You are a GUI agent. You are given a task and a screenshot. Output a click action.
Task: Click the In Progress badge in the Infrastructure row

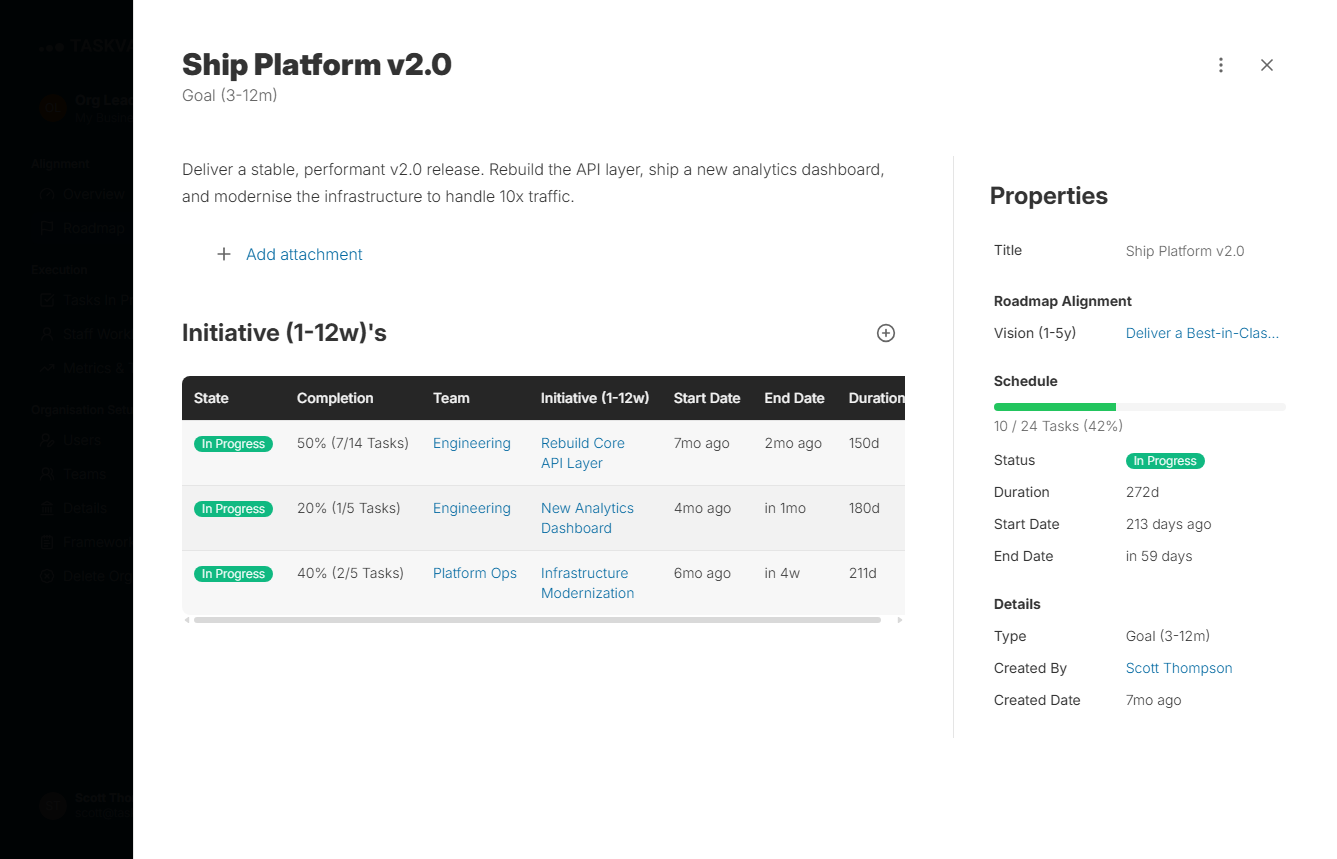pos(233,574)
